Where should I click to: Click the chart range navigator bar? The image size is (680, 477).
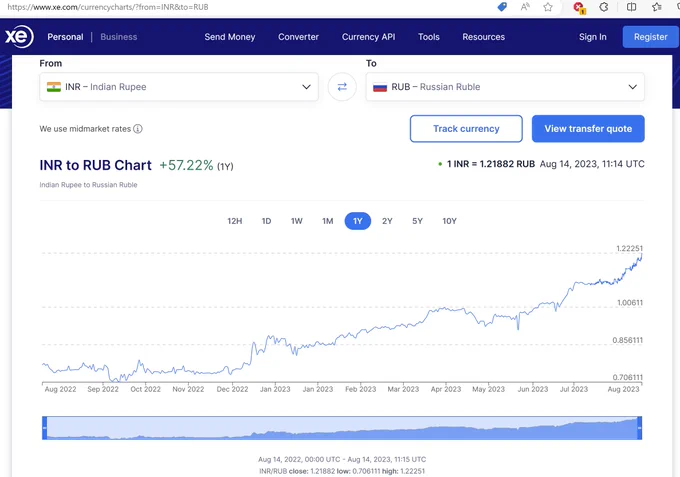[342, 428]
